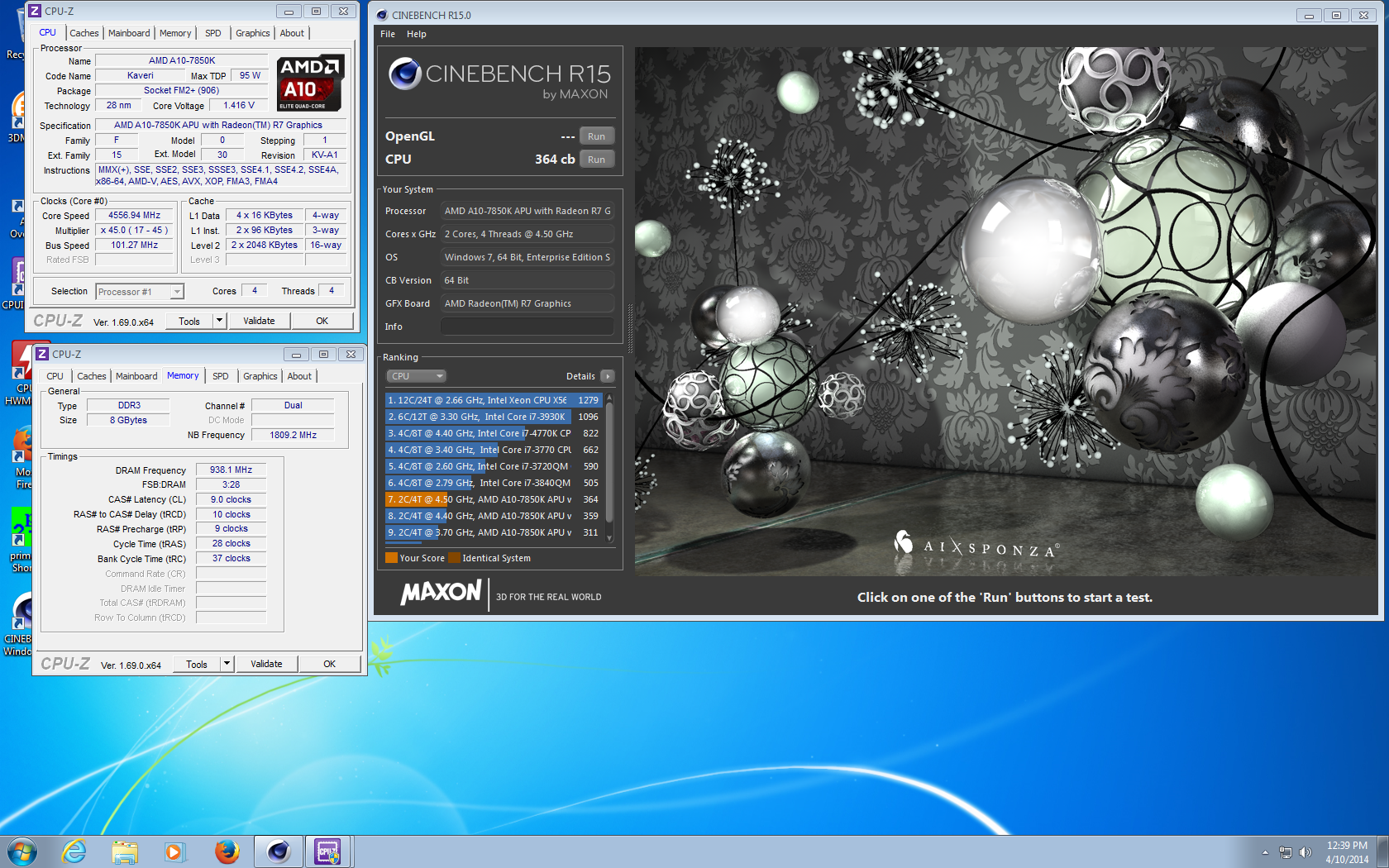Select ranking entry i7-4770K score 822
The width and height of the screenshot is (1389, 868).
click(x=494, y=433)
